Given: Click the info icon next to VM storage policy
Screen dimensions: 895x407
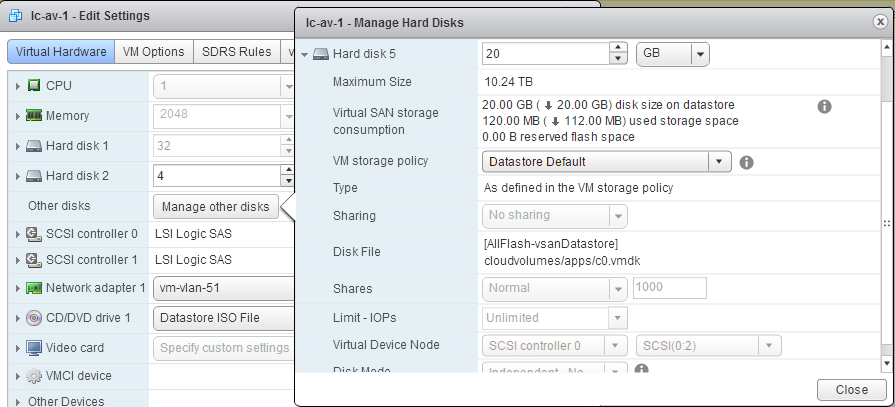Looking at the screenshot, I should tap(746, 162).
